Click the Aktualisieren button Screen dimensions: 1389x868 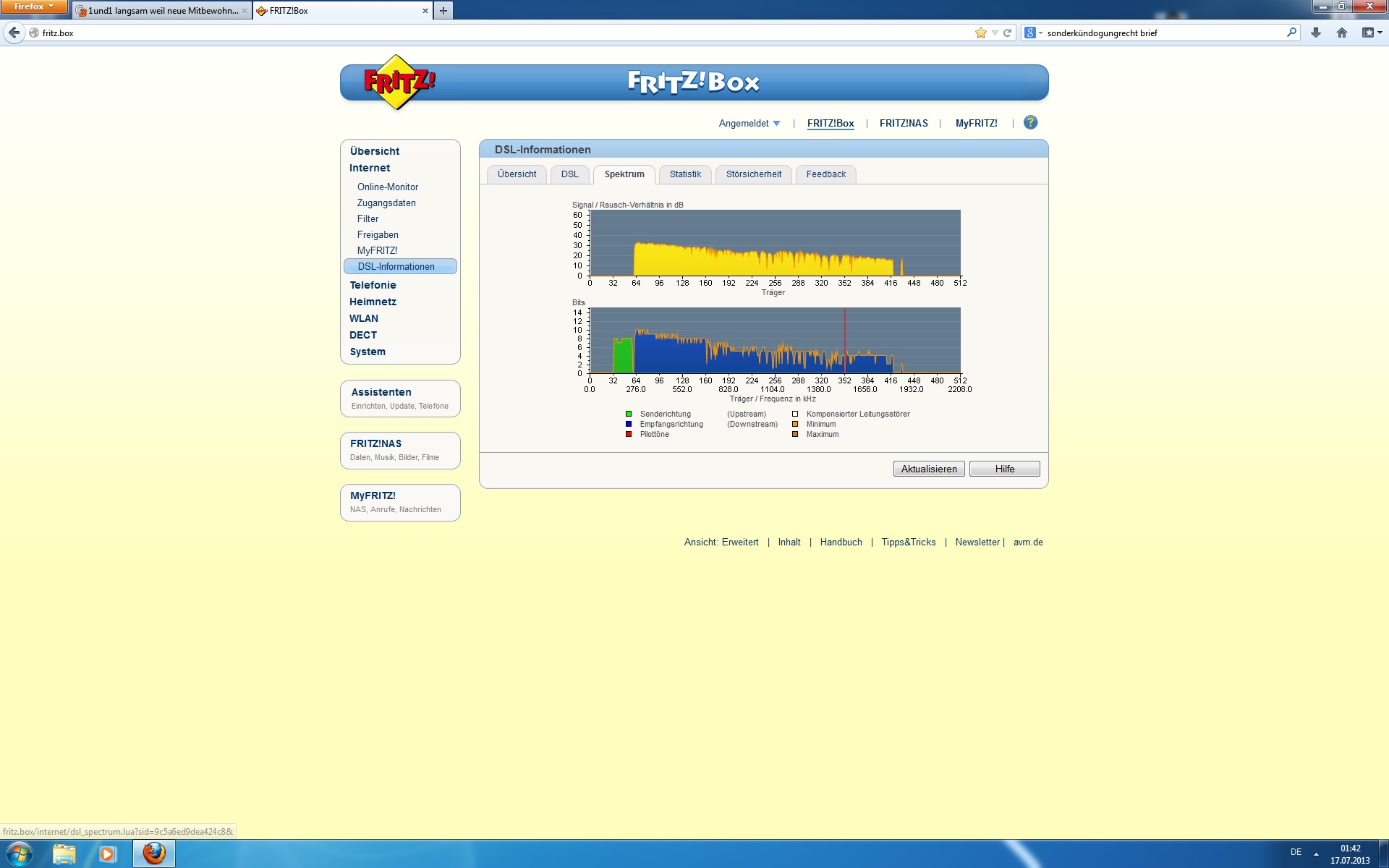coord(928,469)
